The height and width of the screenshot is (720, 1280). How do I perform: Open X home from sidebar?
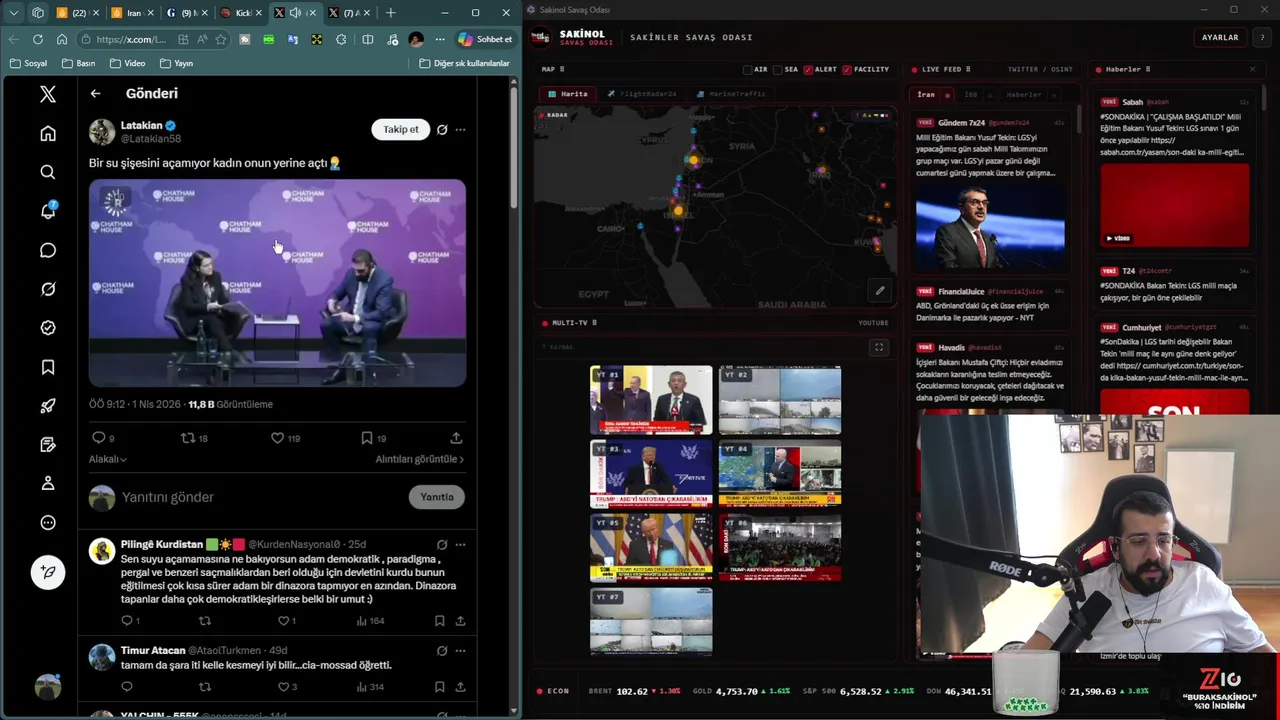click(48, 133)
